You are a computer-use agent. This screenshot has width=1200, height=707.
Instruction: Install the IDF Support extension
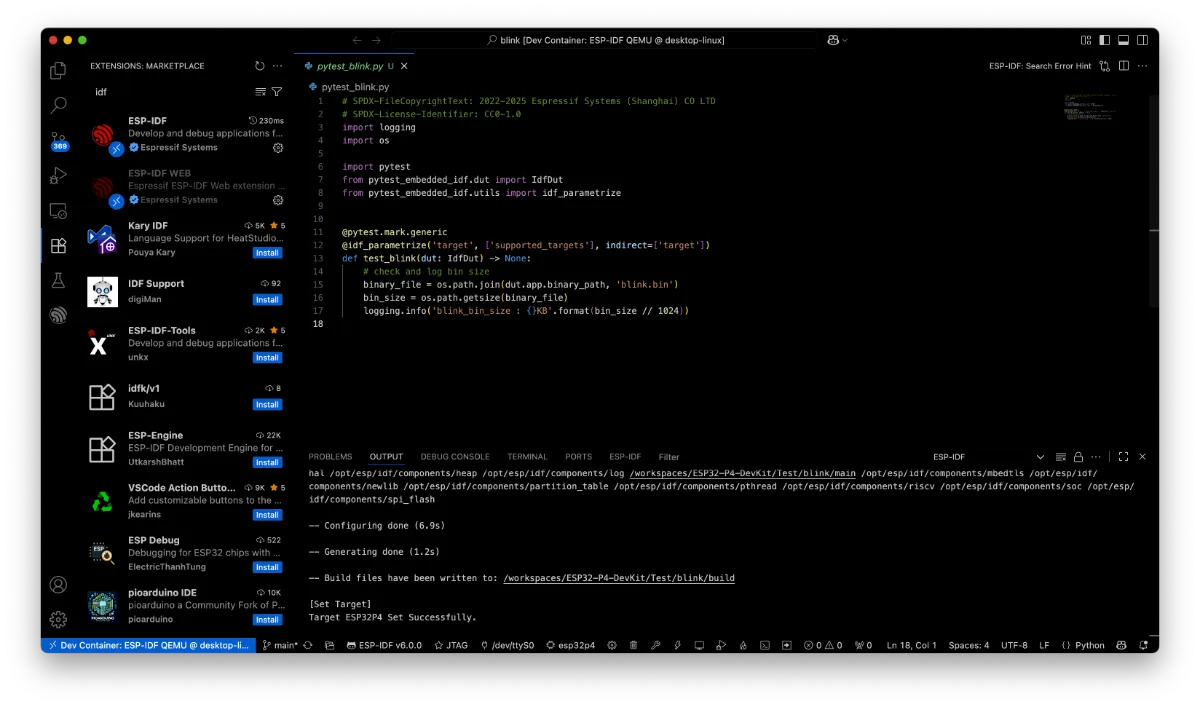267,299
